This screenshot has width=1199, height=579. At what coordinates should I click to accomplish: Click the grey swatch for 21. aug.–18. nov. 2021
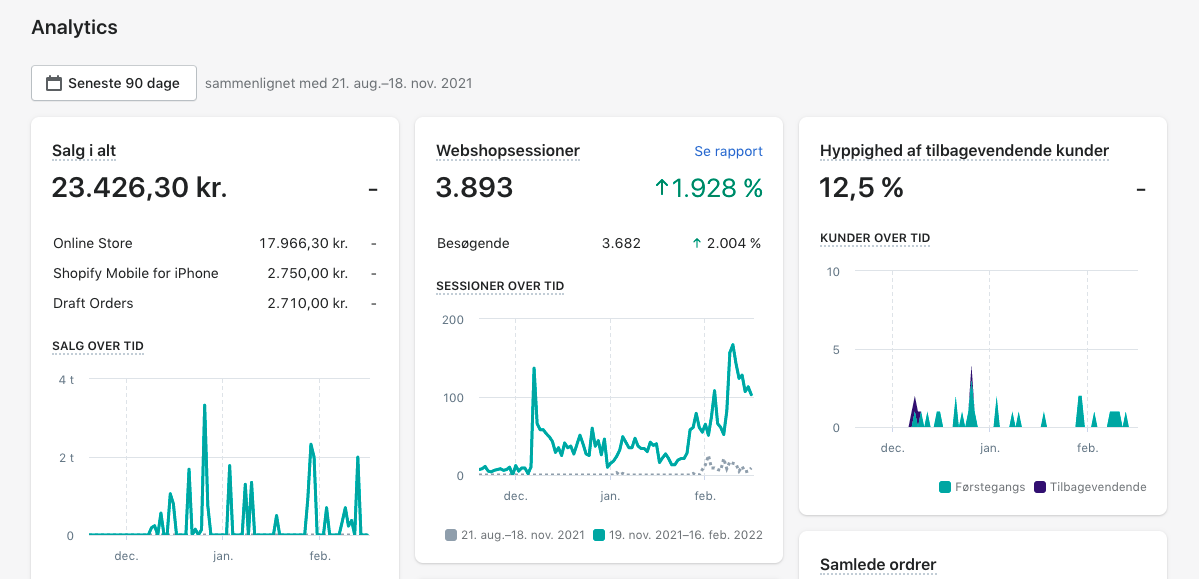click(451, 535)
